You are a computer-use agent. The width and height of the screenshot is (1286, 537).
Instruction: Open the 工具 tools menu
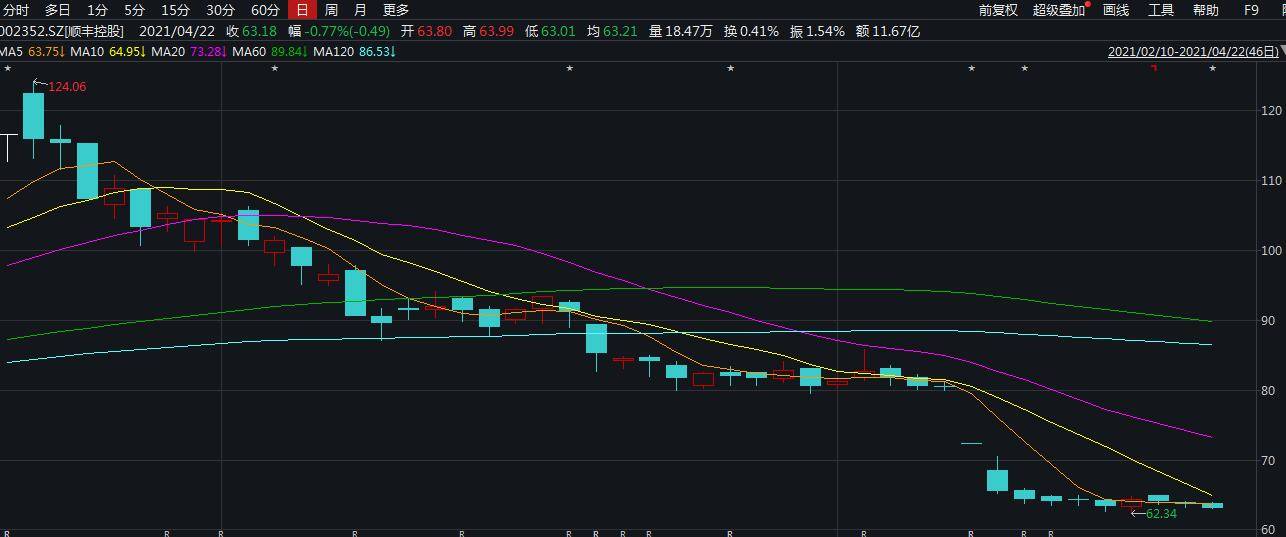[1161, 10]
